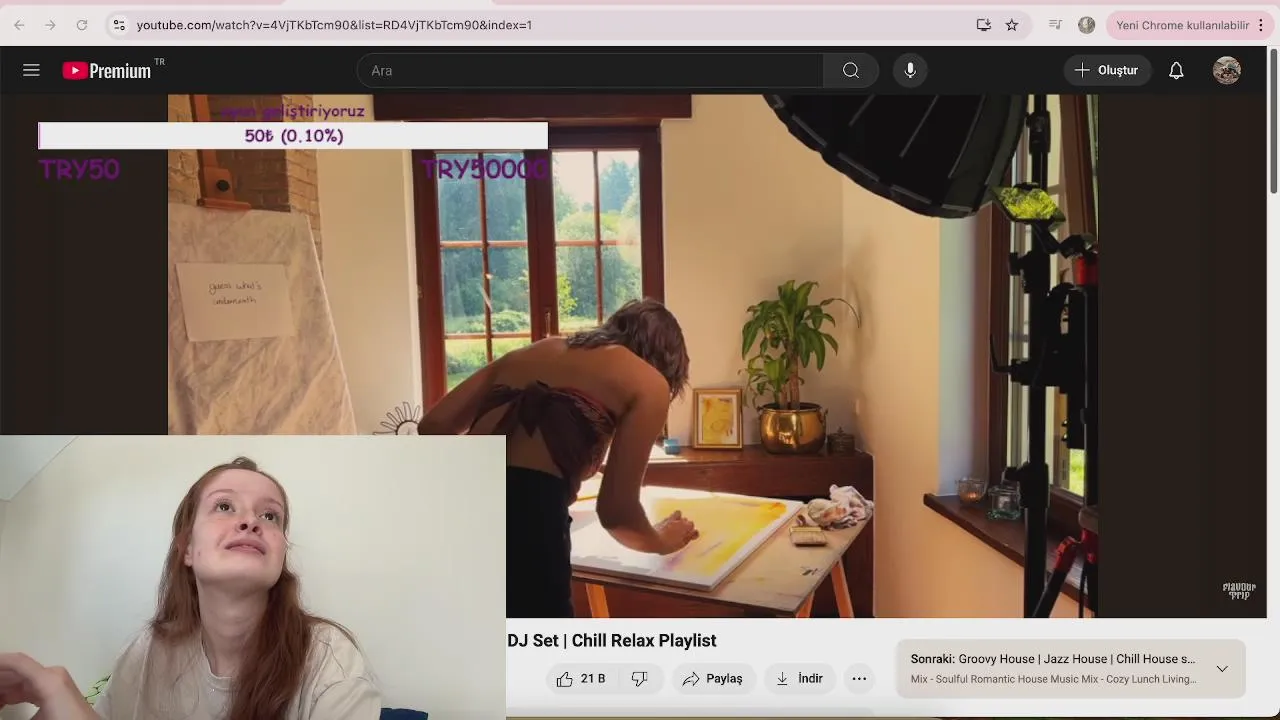Open the Oluştur create button
This screenshot has width=1280, height=720.
click(x=1106, y=70)
